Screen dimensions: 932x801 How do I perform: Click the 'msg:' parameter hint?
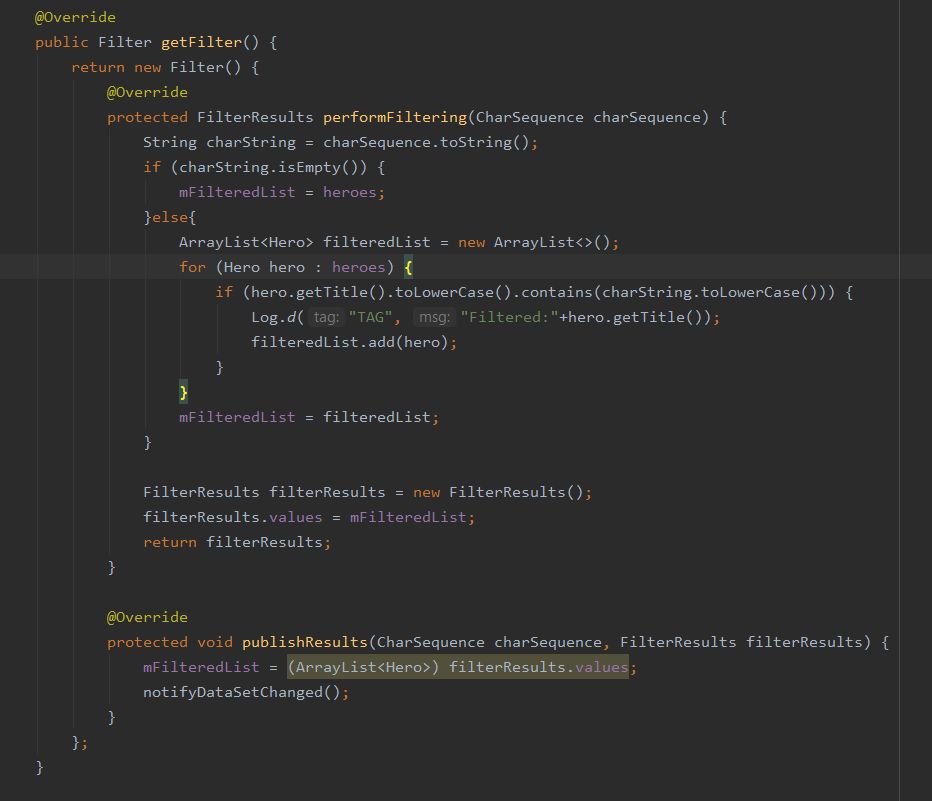pyautogui.click(x=434, y=317)
